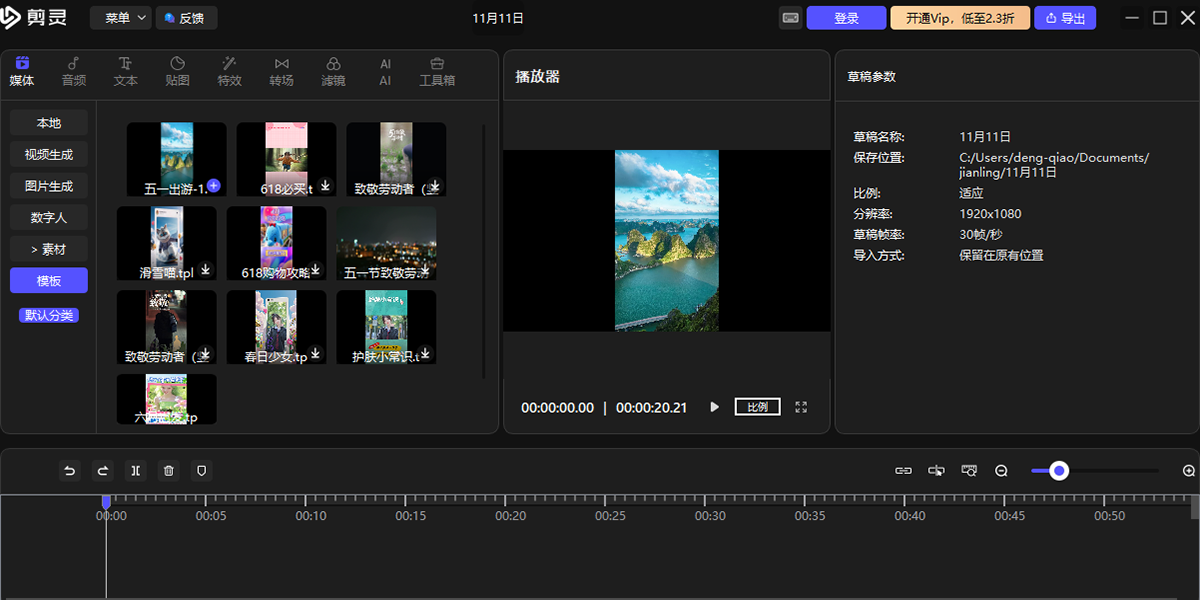Adjust the timeline zoom slider
Viewport: 1200px width, 600px height.
pos(1059,470)
